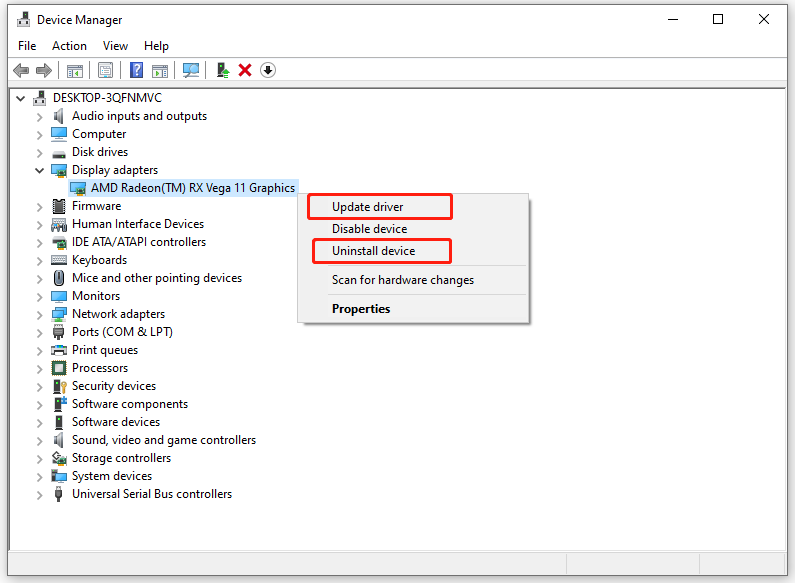Click the DESKTOP-3QFNMVC root label
Screen dimensions: 795x583
click(x=107, y=98)
